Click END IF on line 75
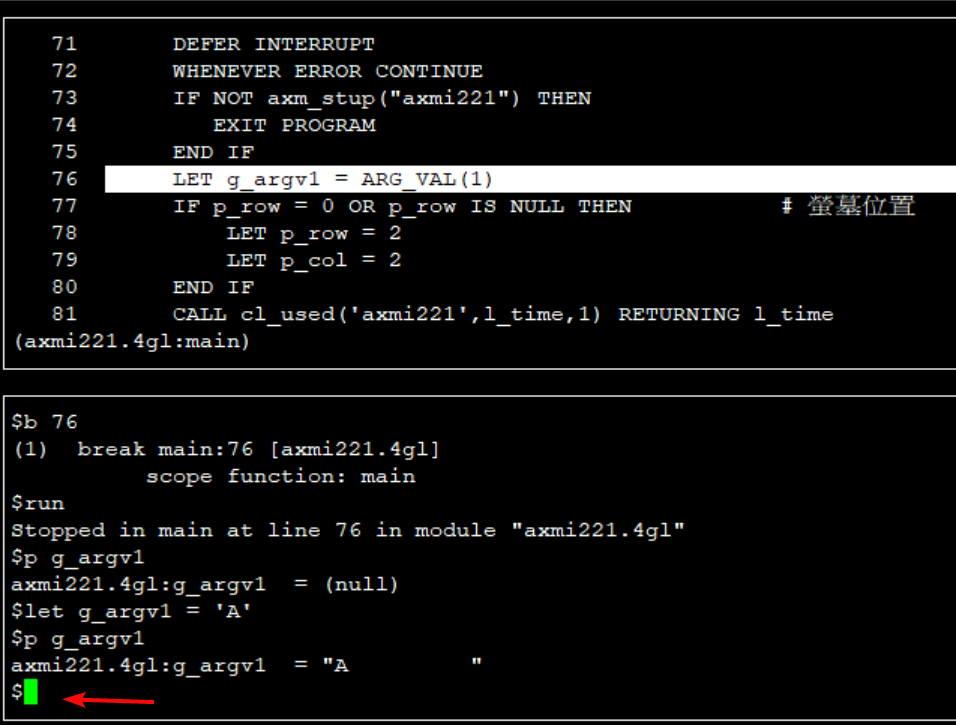Screen dimensions: 956x725 point(213,152)
